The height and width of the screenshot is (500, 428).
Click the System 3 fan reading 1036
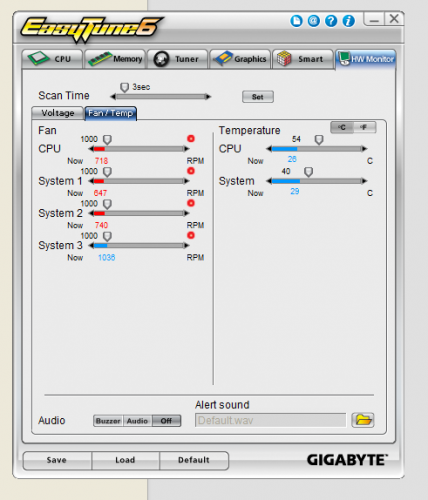coord(107,258)
